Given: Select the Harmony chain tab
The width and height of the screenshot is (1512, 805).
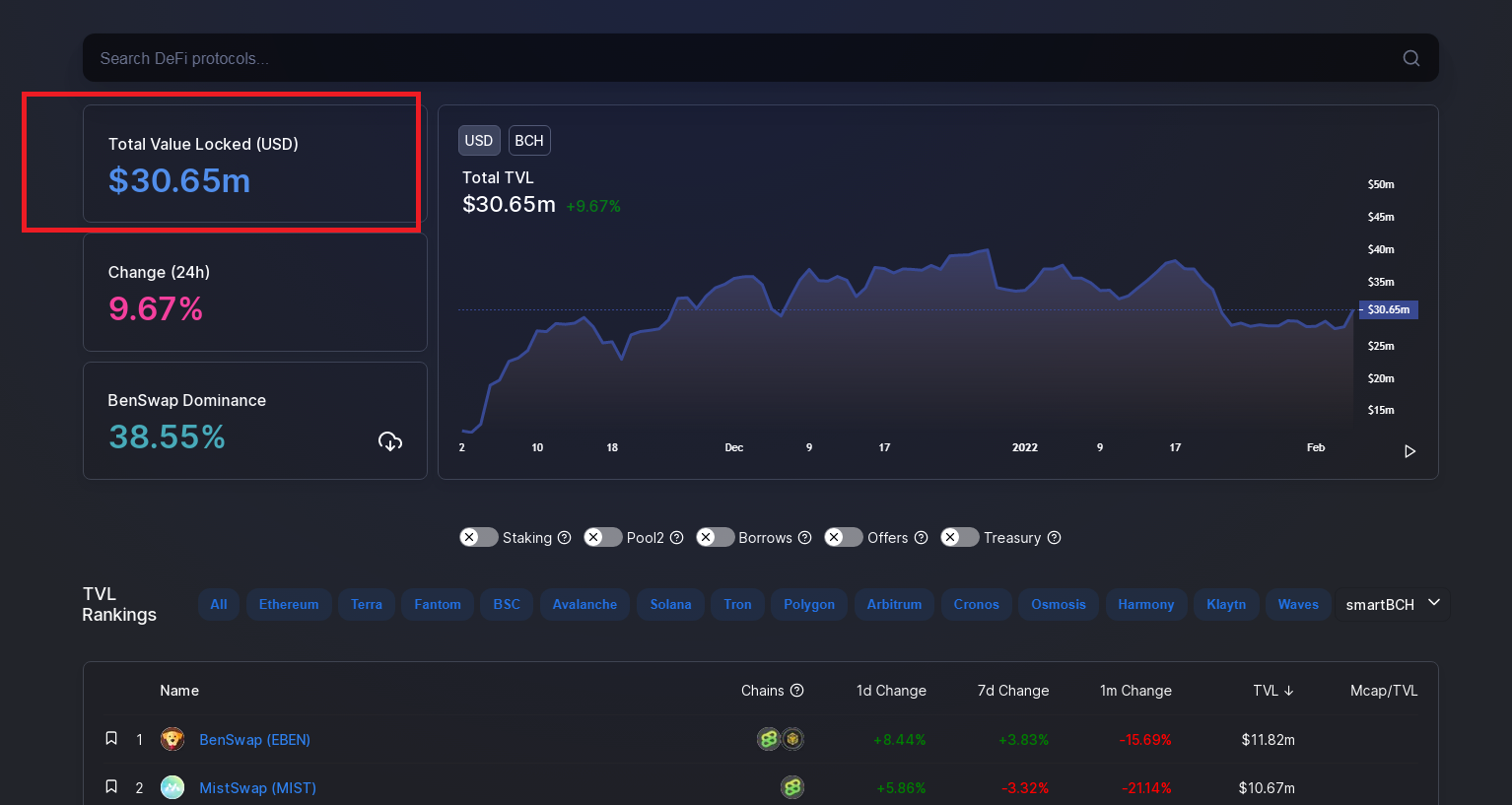Looking at the screenshot, I should pos(1146,604).
